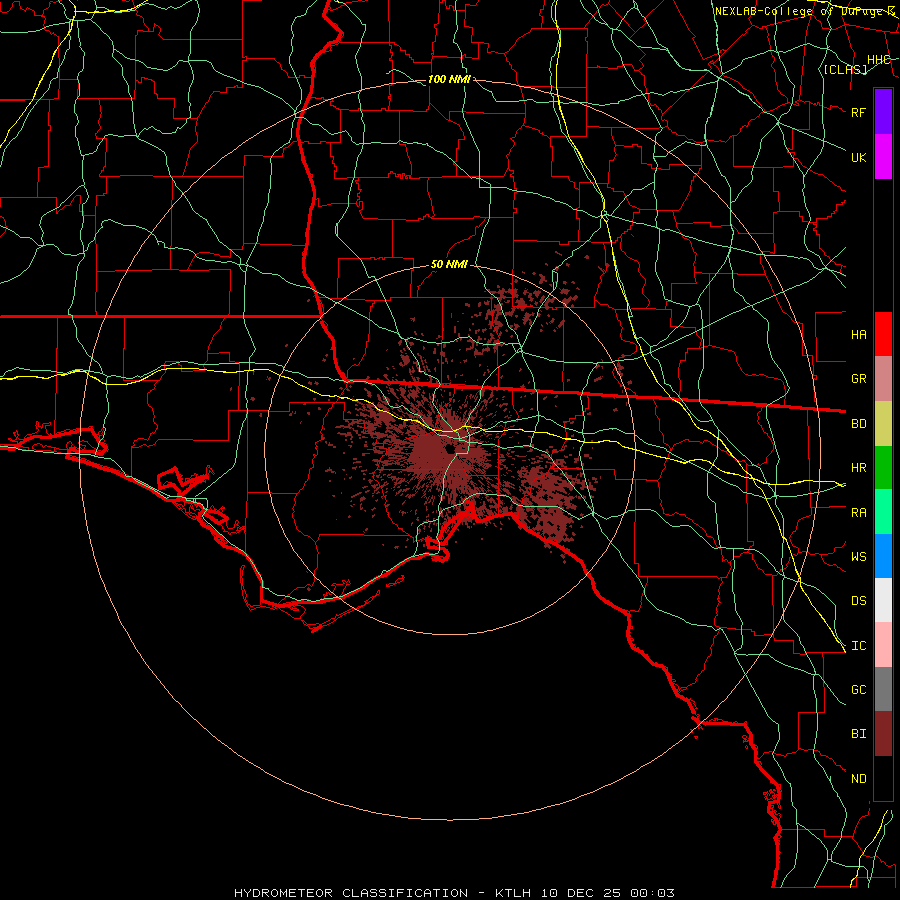
Task: Click the 50 NMI range ring label
Action: (449, 264)
